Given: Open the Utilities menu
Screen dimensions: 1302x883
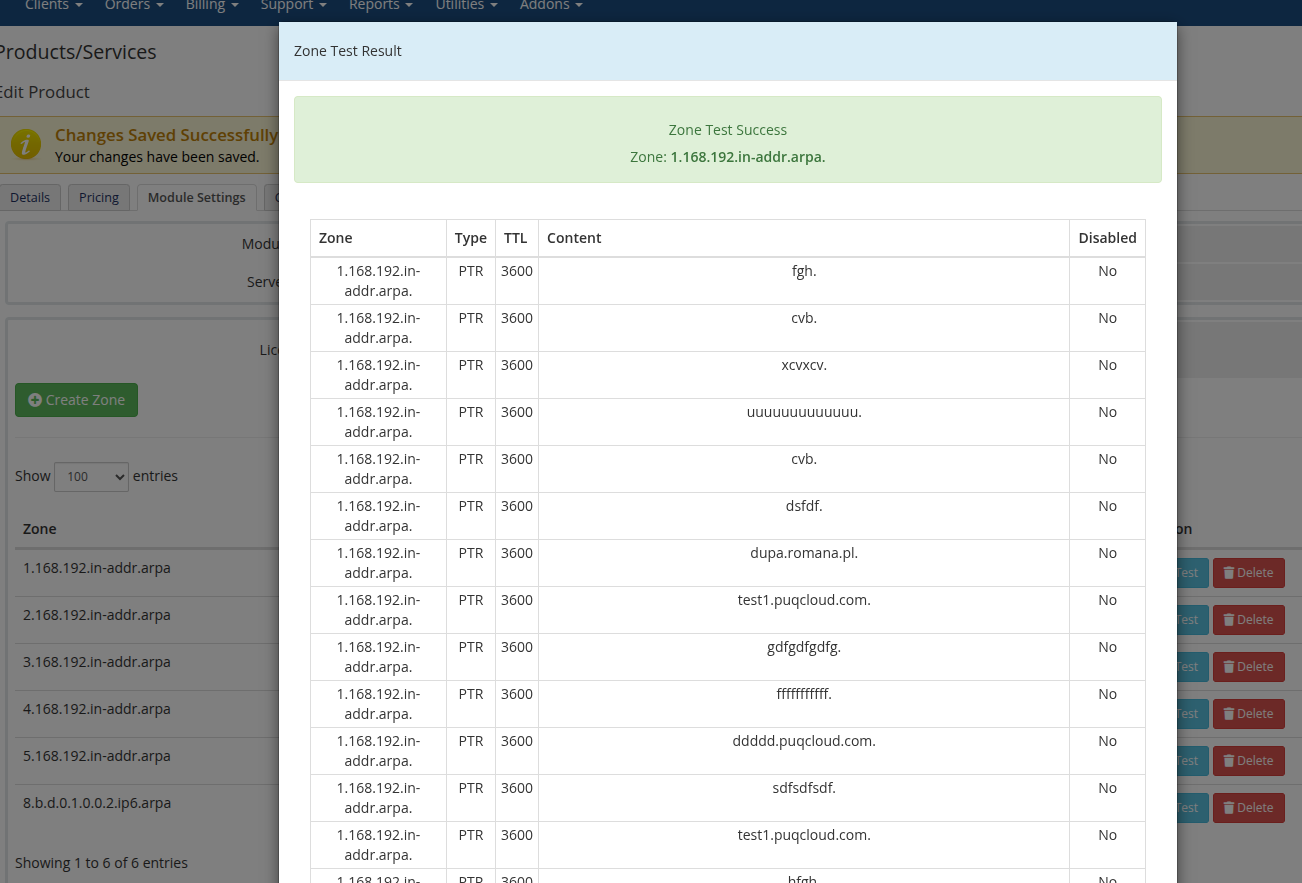Looking at the screenshot, I should [466, 5].
